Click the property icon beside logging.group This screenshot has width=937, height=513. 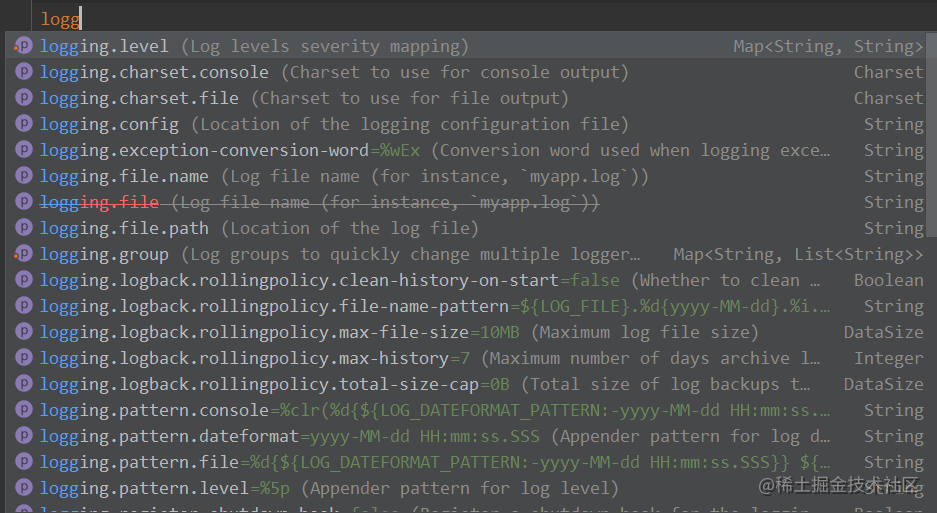tap(23, 254)
